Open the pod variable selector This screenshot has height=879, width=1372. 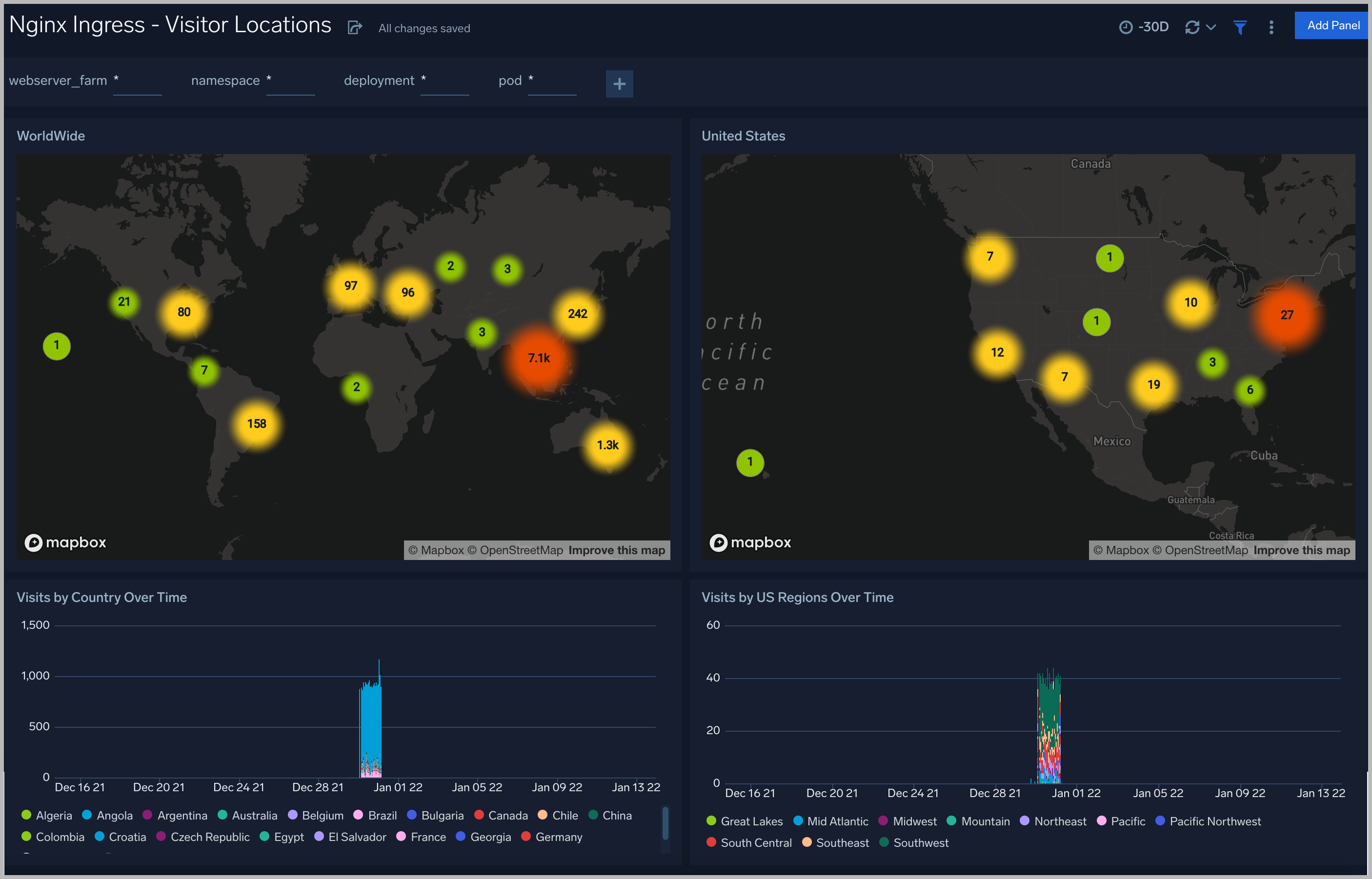[551, 84]
